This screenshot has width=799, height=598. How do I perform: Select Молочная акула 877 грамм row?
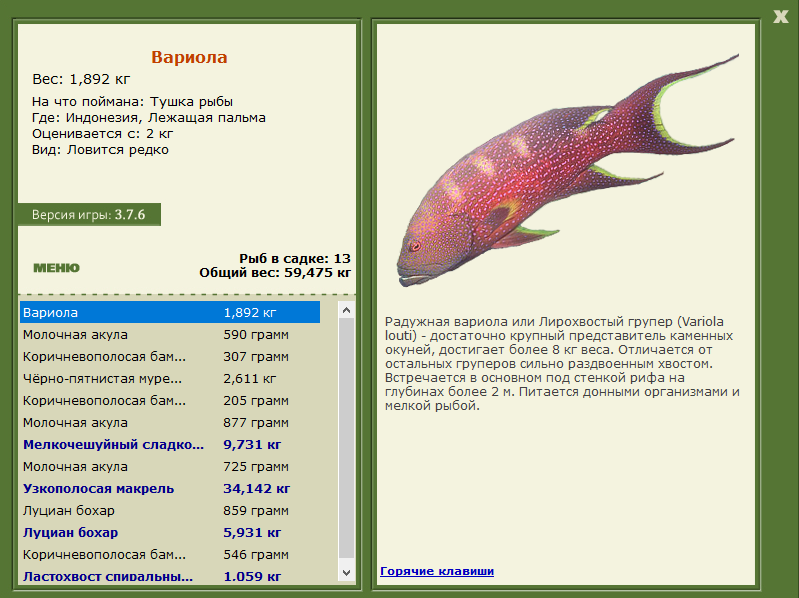170,422
